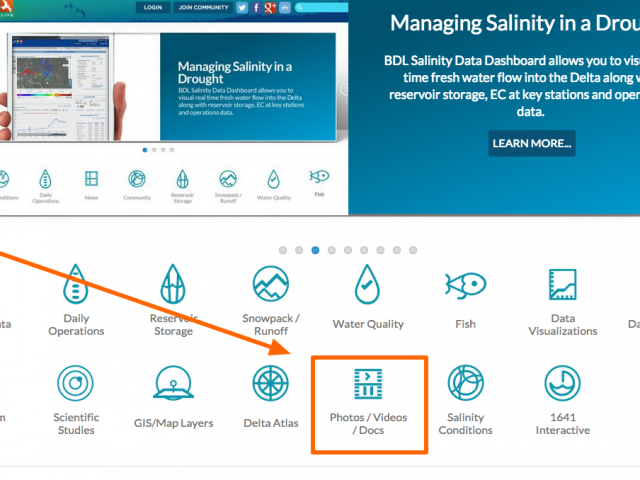Open the large Water Quality droplet icon

pos(367,284)
